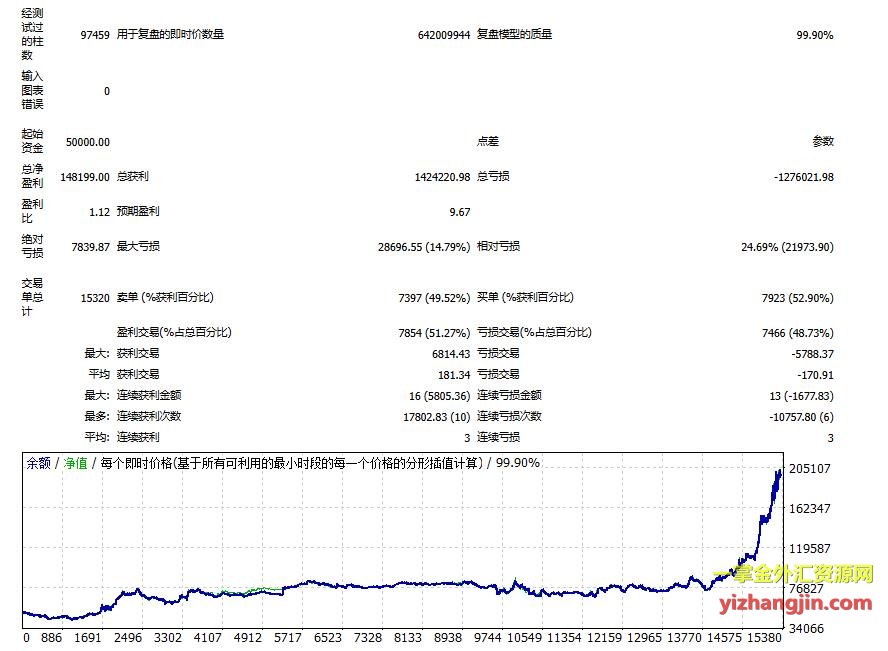Open the yizhangjin.com watermark link
This screenshot has height=651, width=888.
(x=793, y=602)
